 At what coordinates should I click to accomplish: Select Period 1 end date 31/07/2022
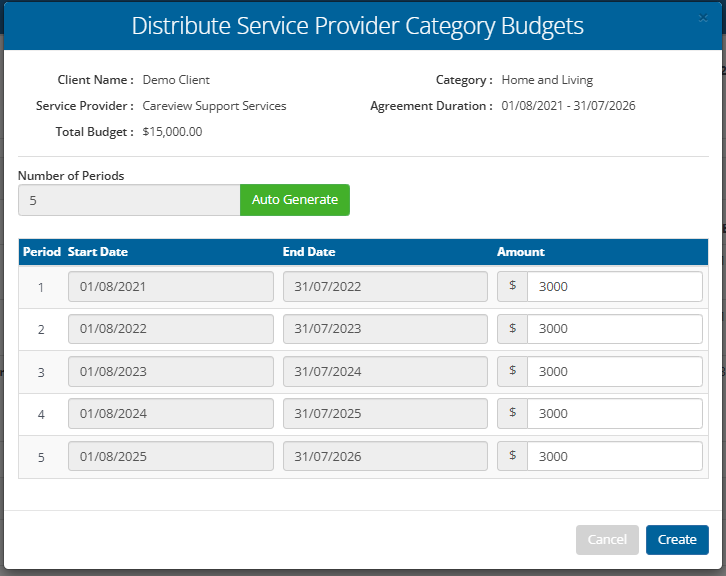(x=385, y=287)
